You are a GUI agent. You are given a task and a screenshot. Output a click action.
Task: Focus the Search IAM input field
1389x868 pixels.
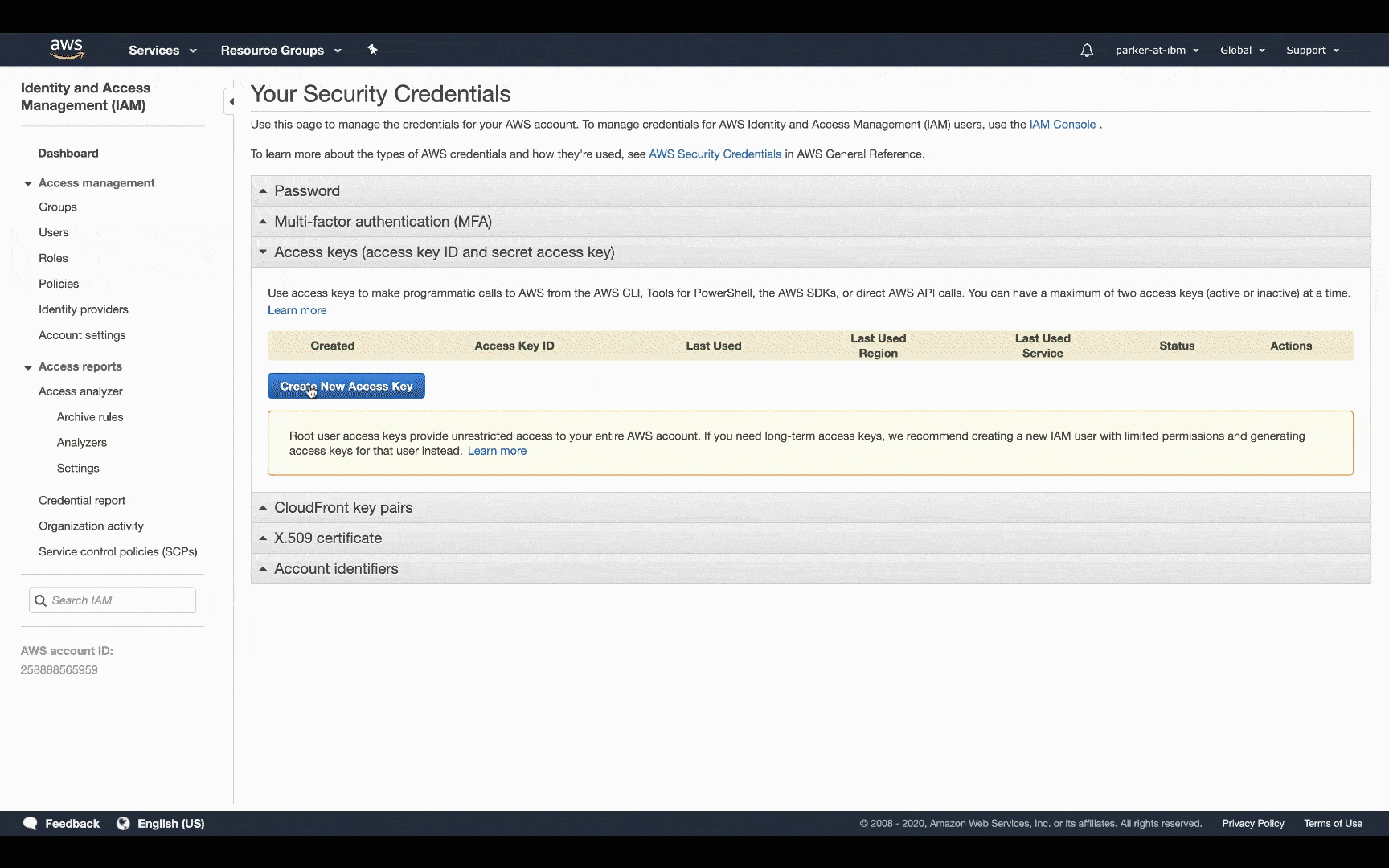[x=121, y=600]
